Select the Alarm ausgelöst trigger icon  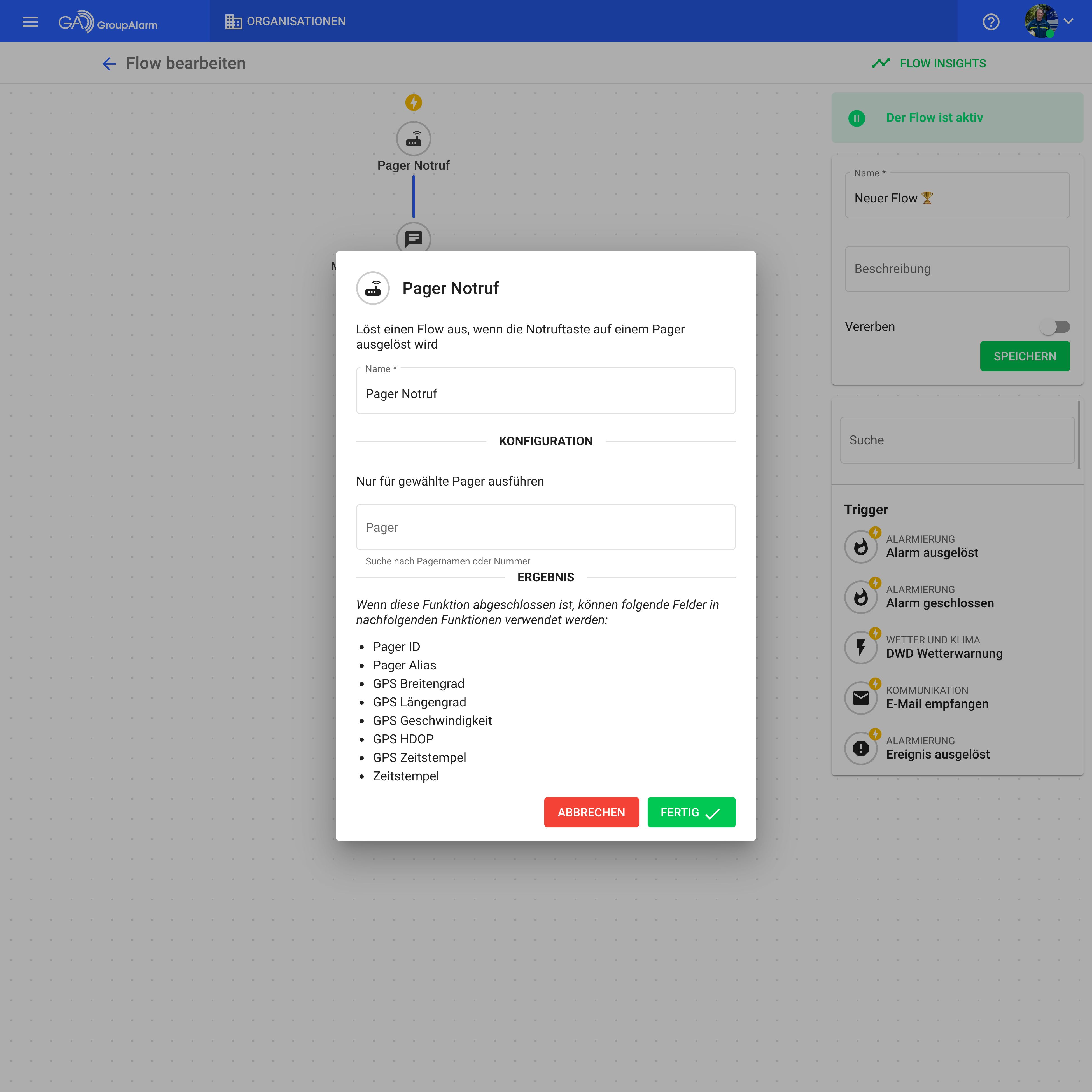coord(860,547)
